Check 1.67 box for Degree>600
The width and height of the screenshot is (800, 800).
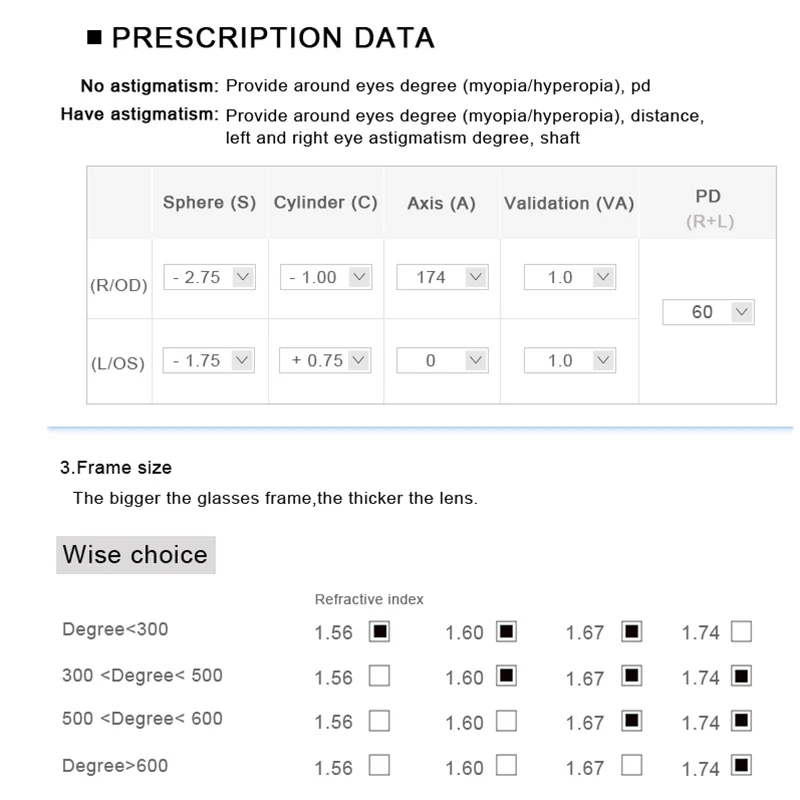click(631, 766)
